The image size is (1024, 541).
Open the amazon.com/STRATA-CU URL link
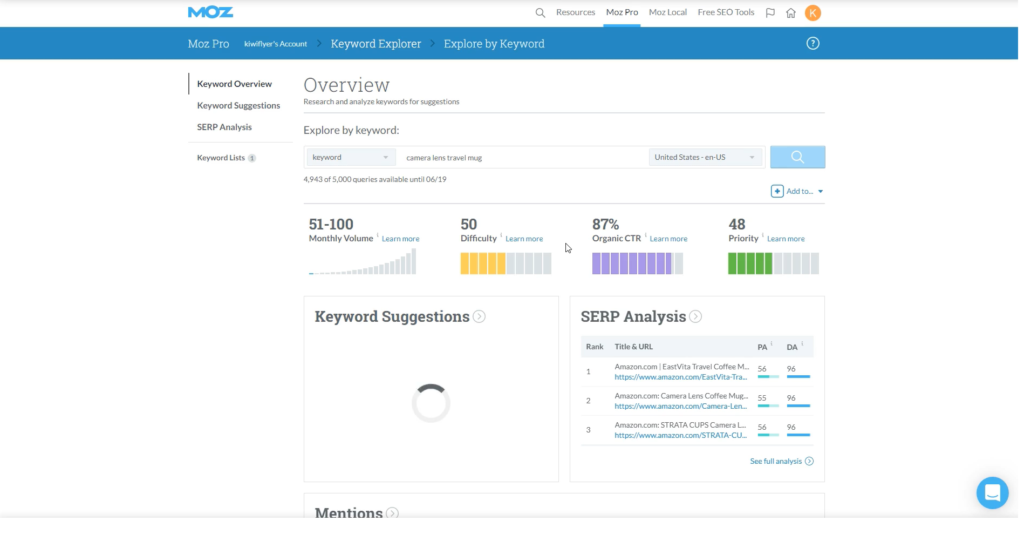[x=680, y=435]
